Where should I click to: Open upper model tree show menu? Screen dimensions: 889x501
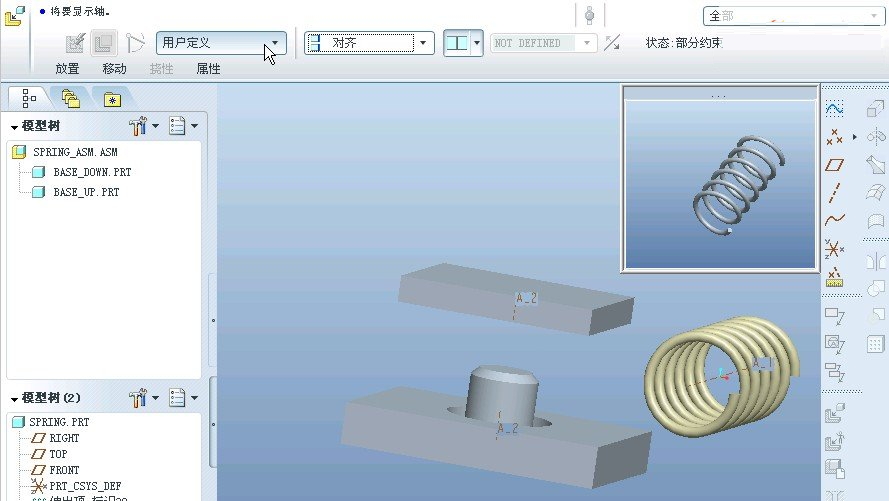[183, 126]
